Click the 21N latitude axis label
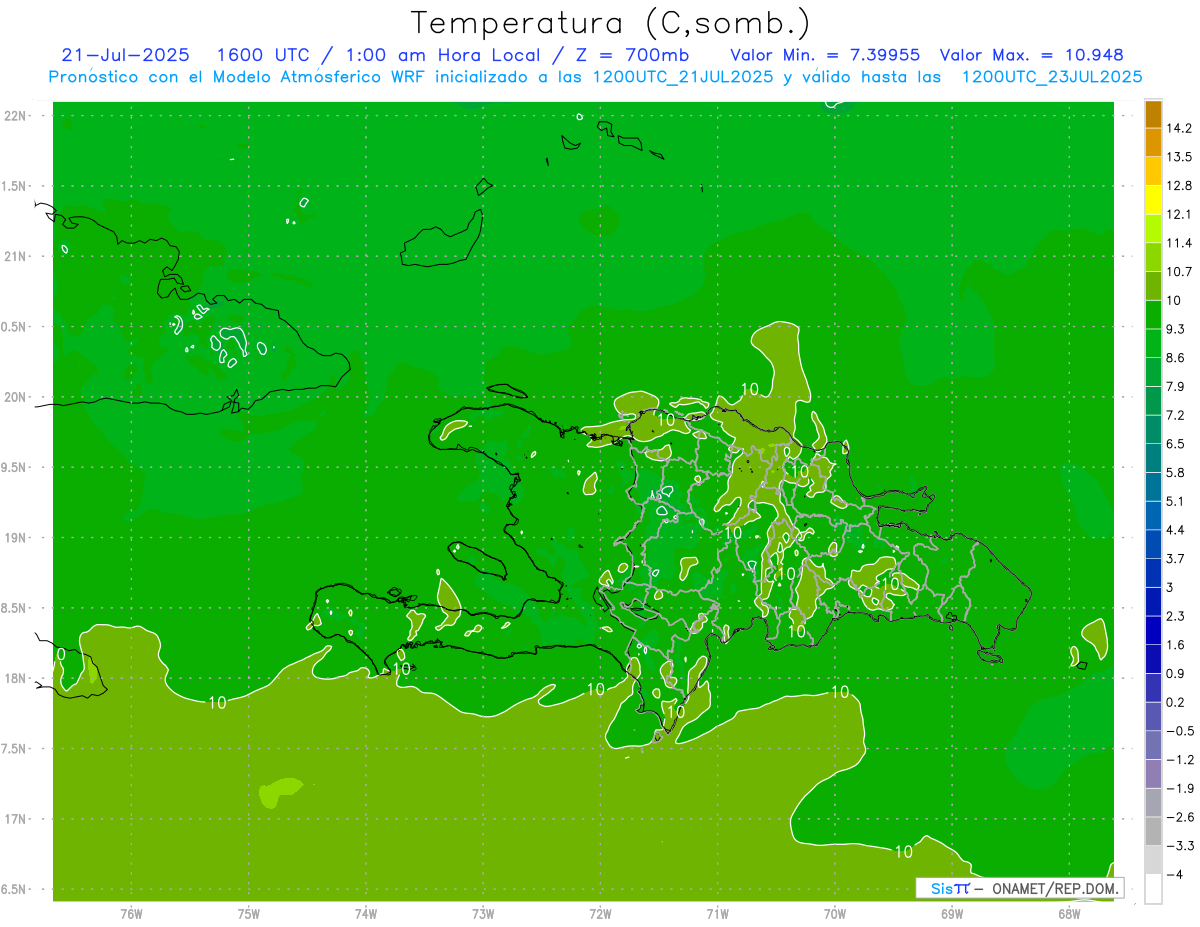This screenshot has height=927, width=1200. tap(15, 257)
